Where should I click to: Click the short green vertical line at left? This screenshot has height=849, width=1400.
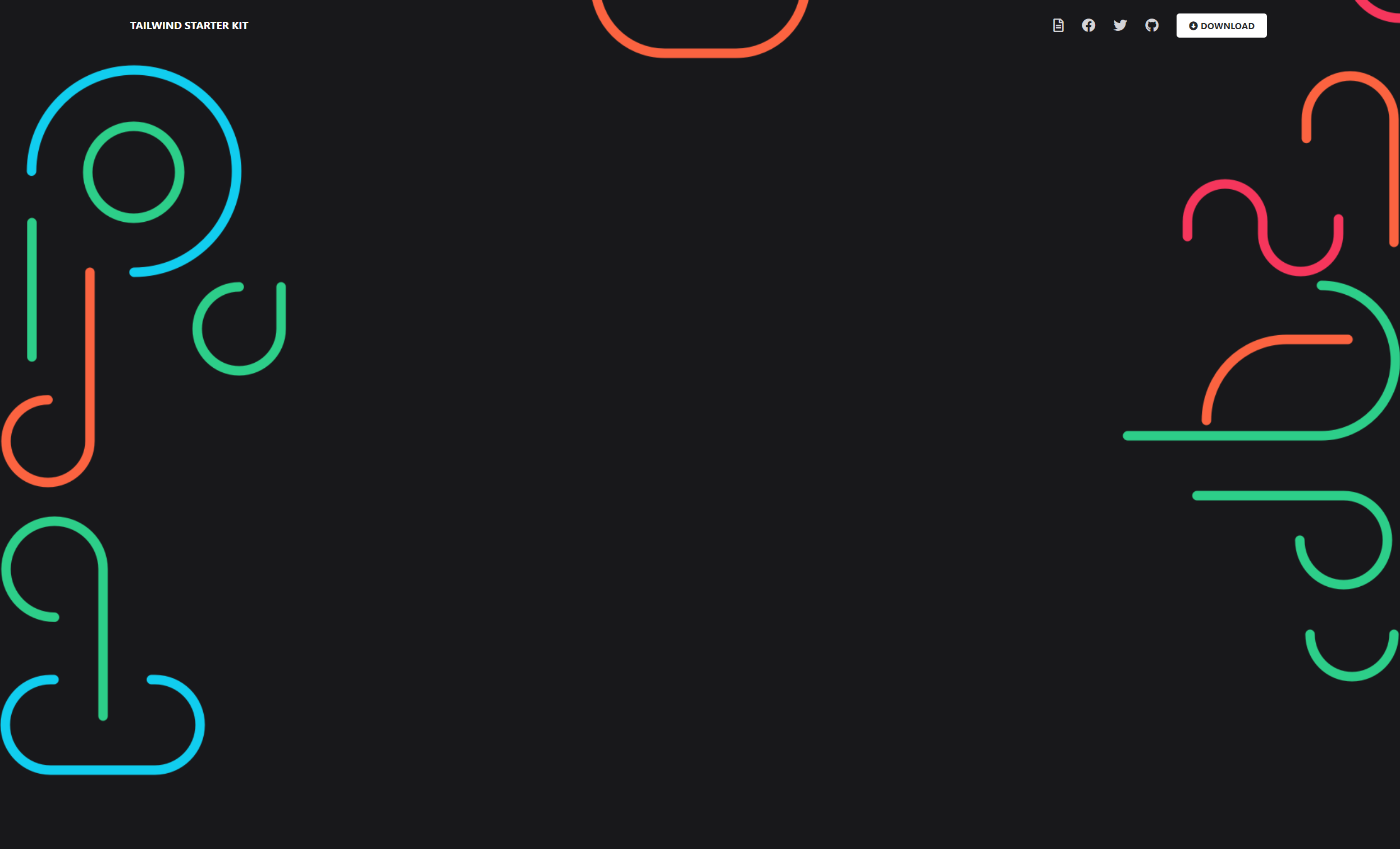(32, 289)
